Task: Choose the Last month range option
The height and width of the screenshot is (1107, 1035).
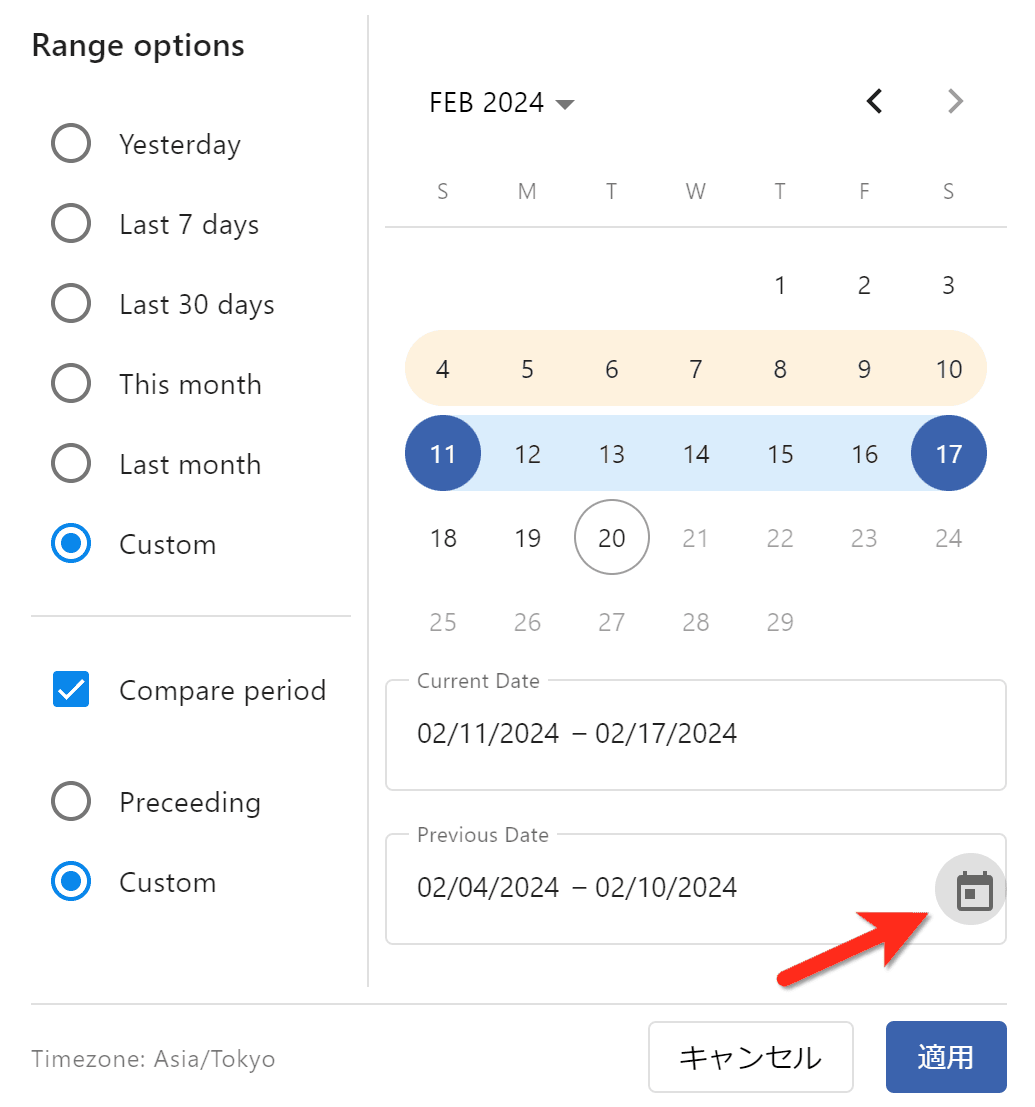Action: [71, 464]
